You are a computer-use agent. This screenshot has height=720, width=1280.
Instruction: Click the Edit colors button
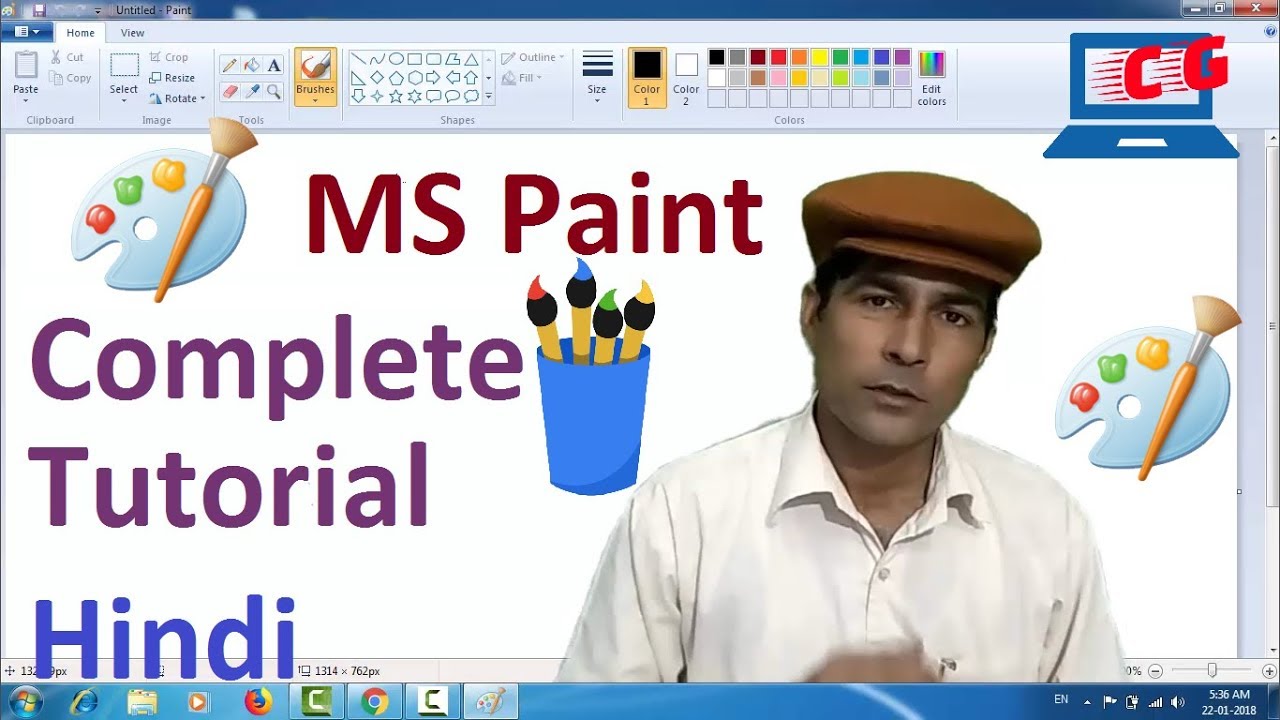coord(931,78)
